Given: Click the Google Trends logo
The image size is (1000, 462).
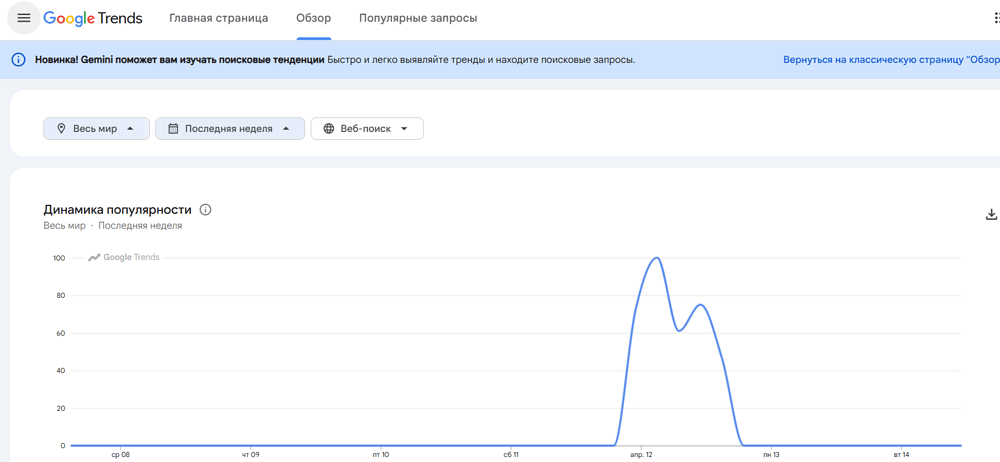Looking at the screenshot, I should [x=93, y=18].
